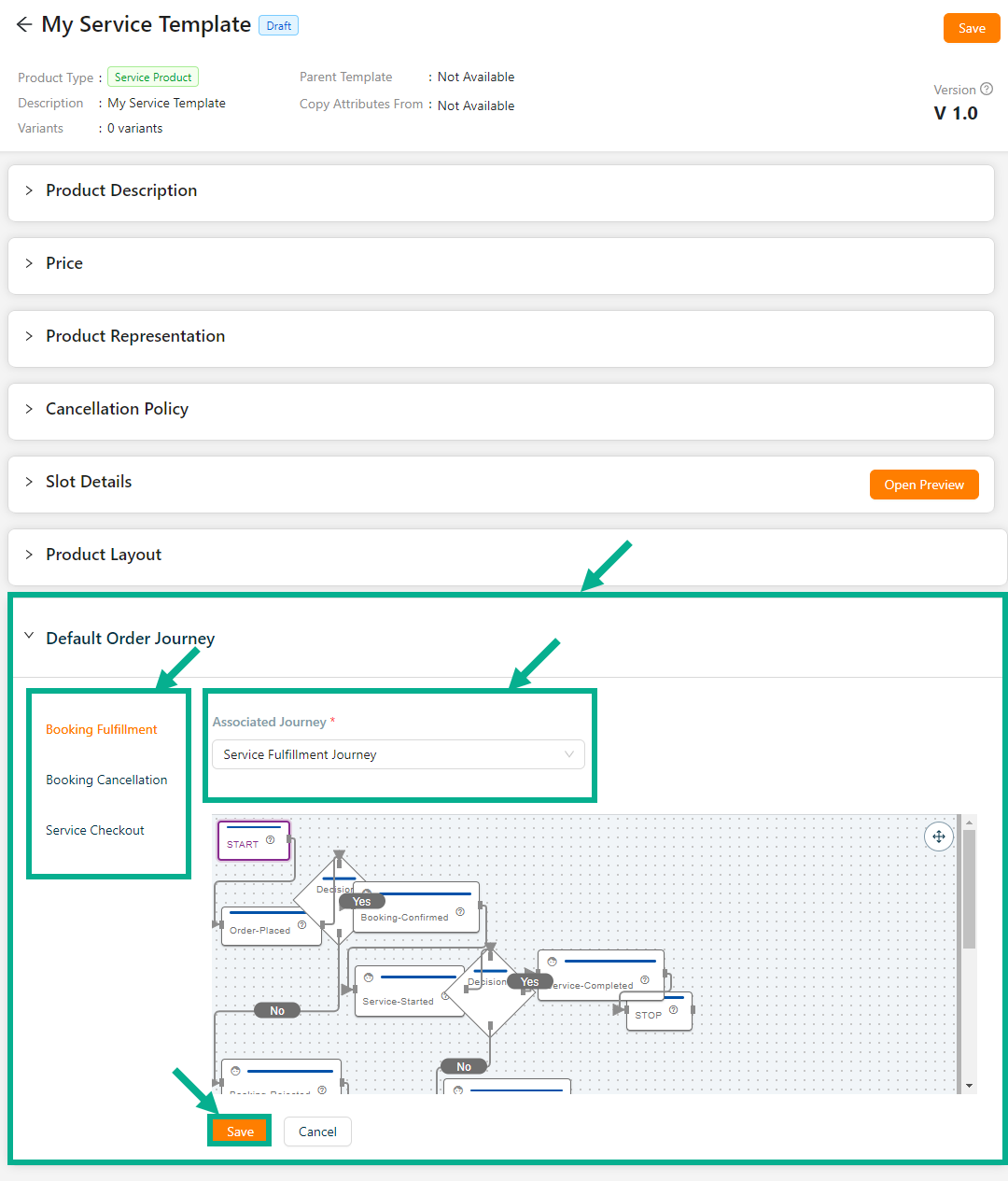The height and width of the screenshot is (1181, 1008).
Task: Collapse the Default Order Journey section
Action: [29, 637]
